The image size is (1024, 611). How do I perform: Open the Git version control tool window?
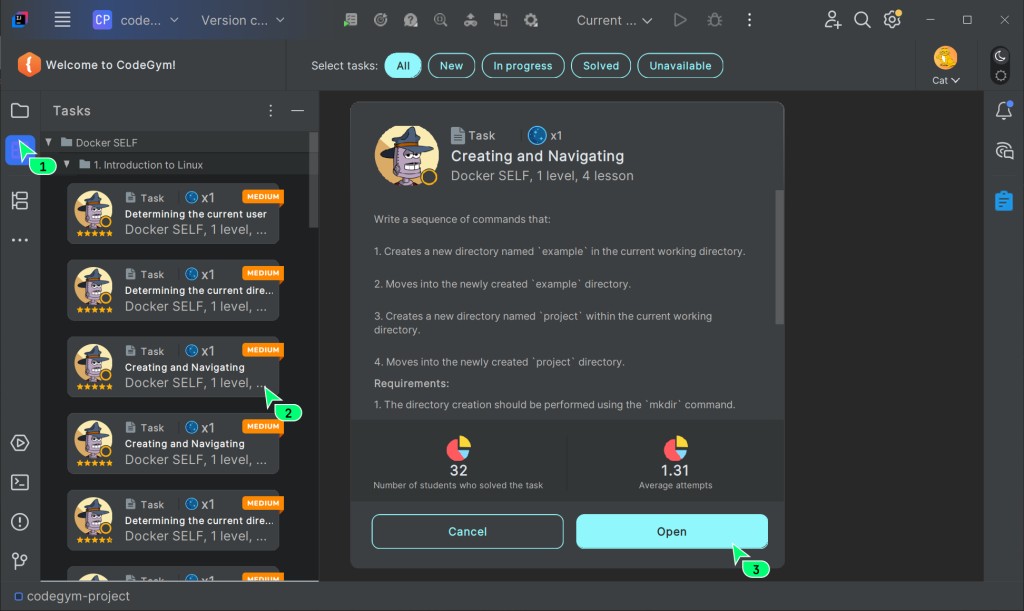pos(20,561)
